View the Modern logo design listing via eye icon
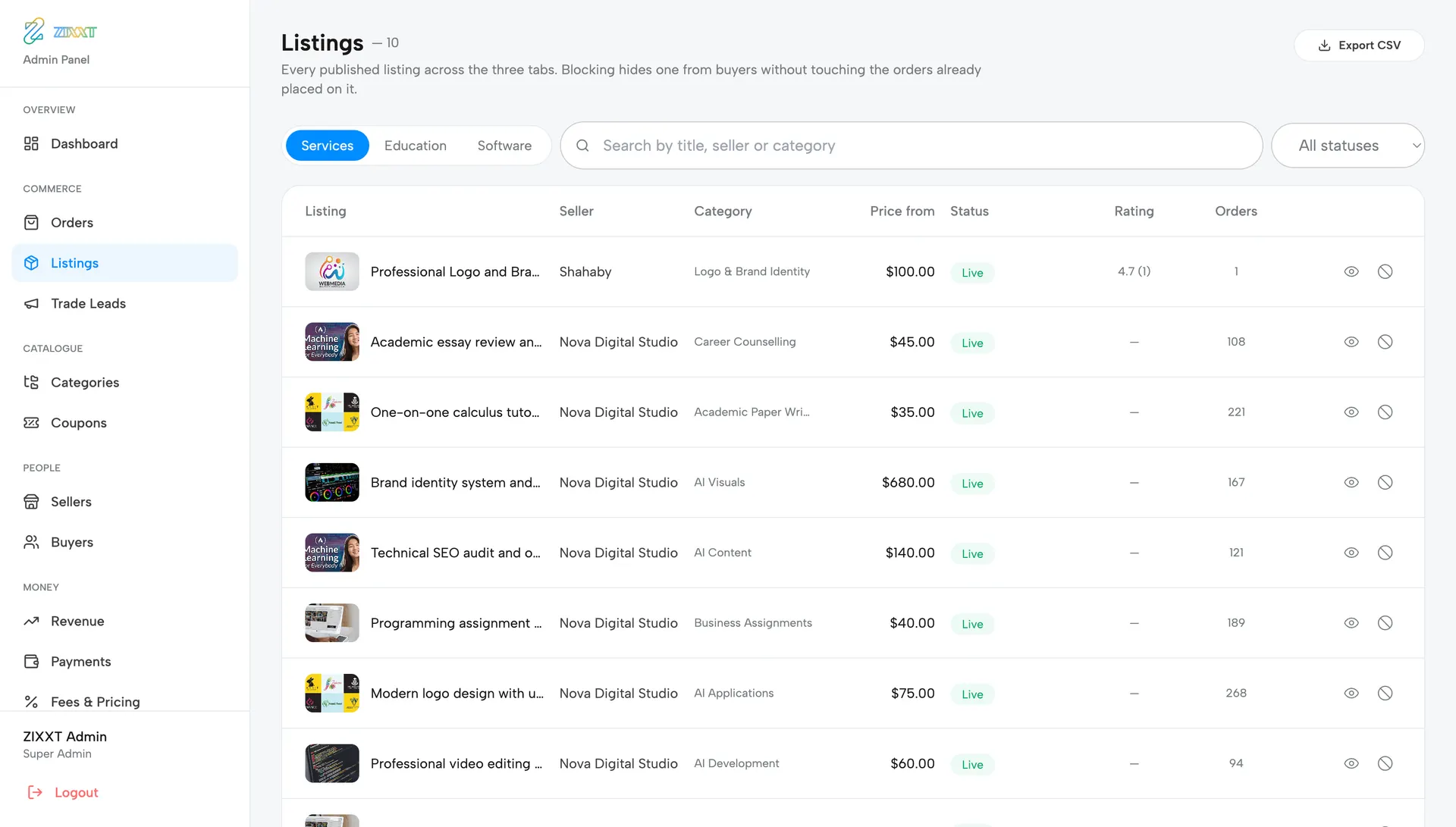 click(1351, 694)
